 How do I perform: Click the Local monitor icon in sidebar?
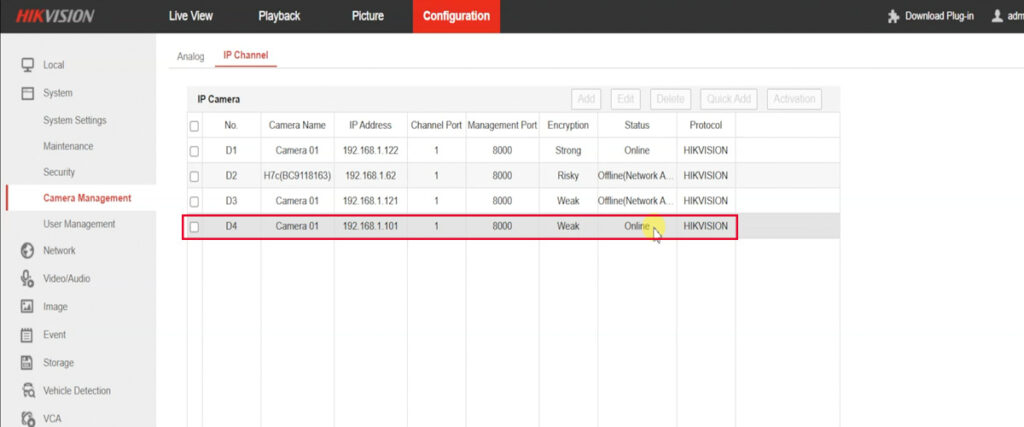click(x=28, y=65)
